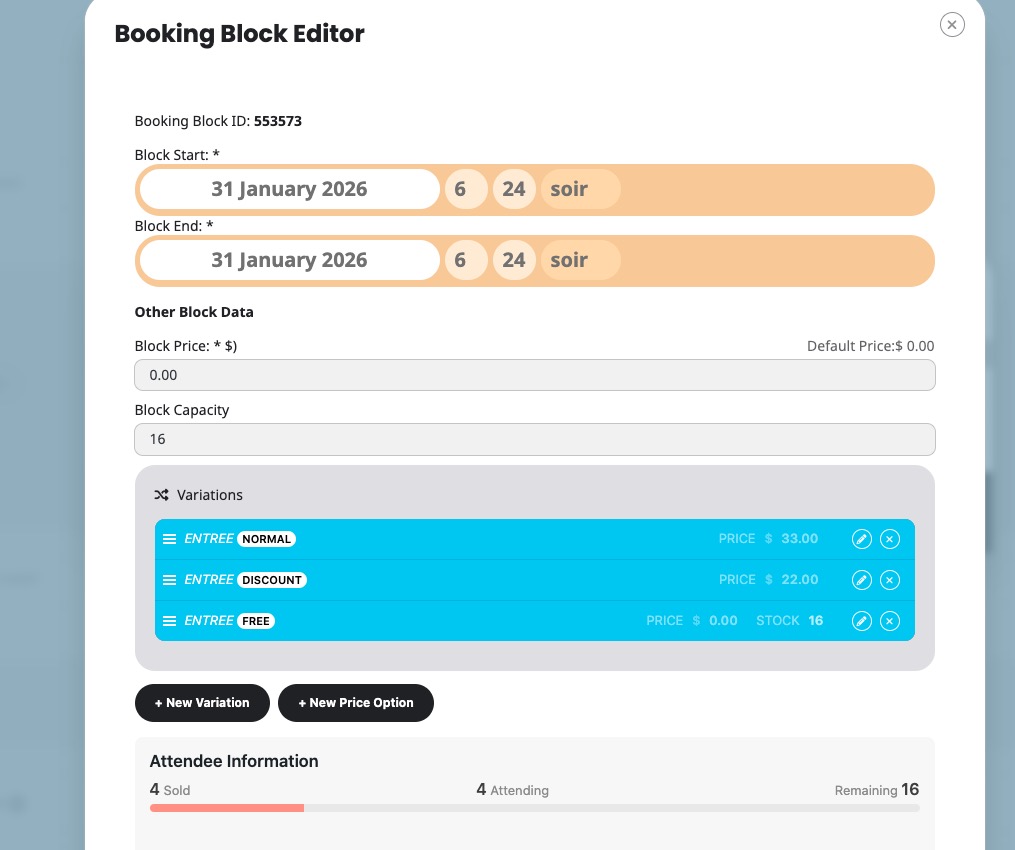Edit the ENTREE DISCOUNT variation
The width and height of the screenshot is (1015, 850).
pyautogui.click(x=861, y=580)
